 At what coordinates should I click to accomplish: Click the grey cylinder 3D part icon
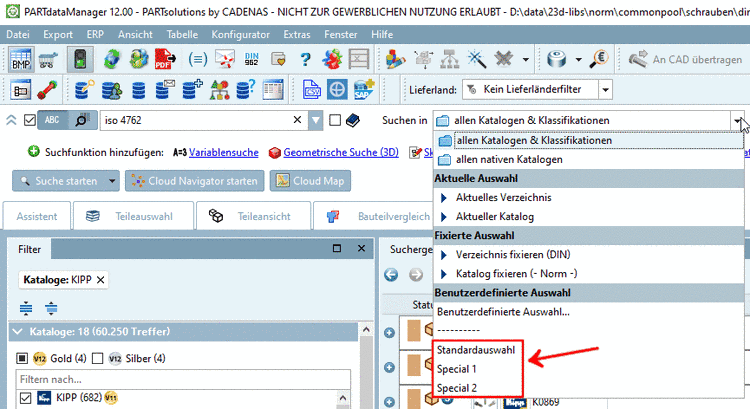(x=557, y=60)
